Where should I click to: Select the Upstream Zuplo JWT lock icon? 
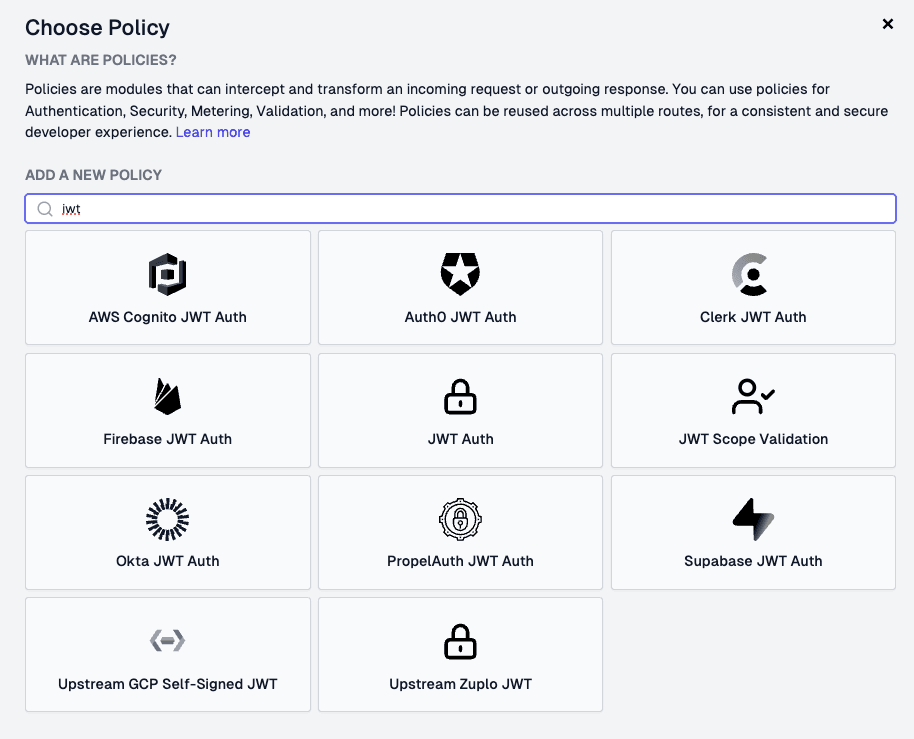pyautogui.click(x=460, y=641)
